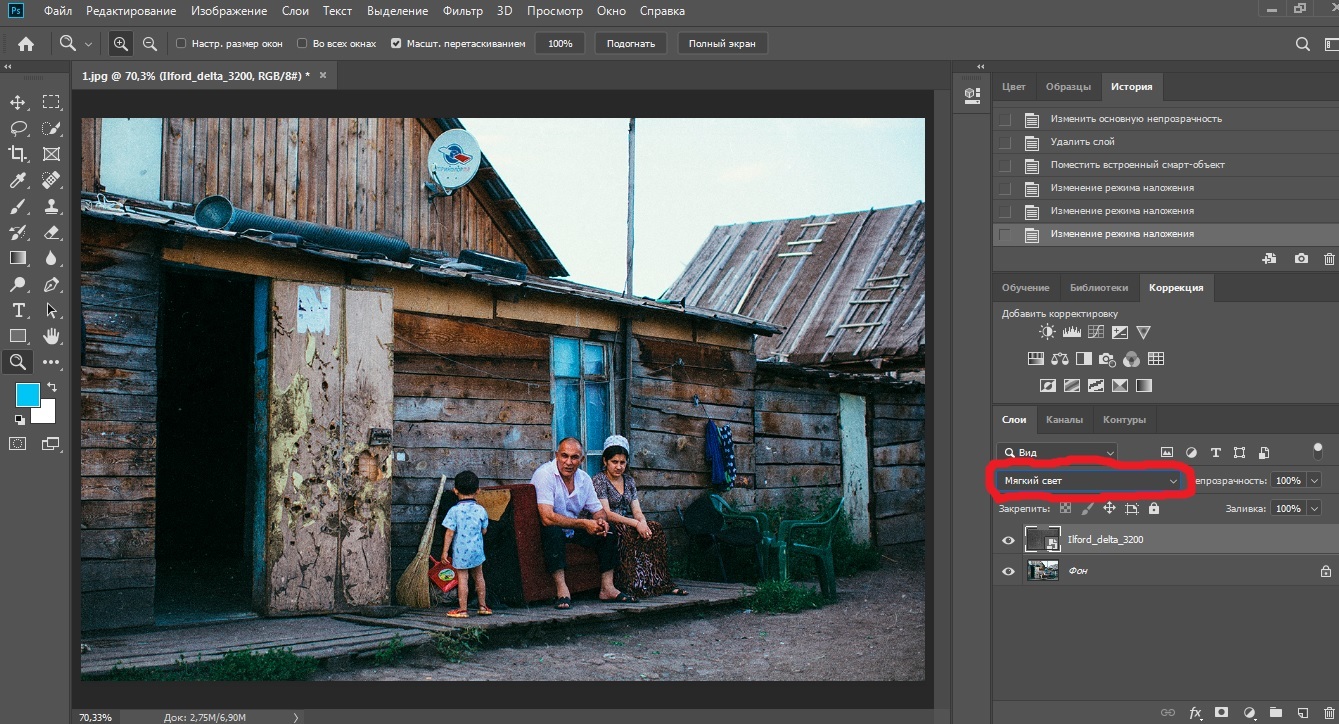
Task: Add layer style via fx icon
Action: (1194, 713)
